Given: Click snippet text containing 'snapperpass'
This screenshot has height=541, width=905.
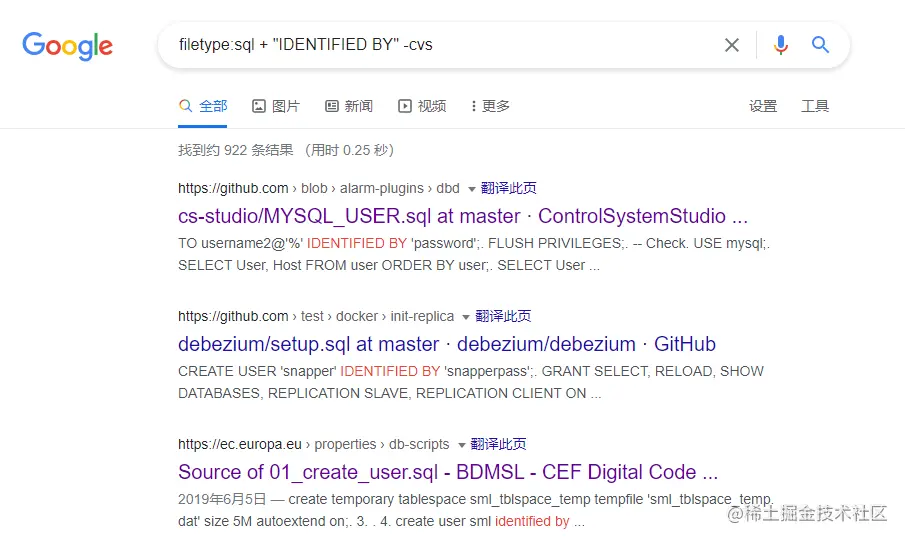Looking at the screenshot, I should pos(470,382).
